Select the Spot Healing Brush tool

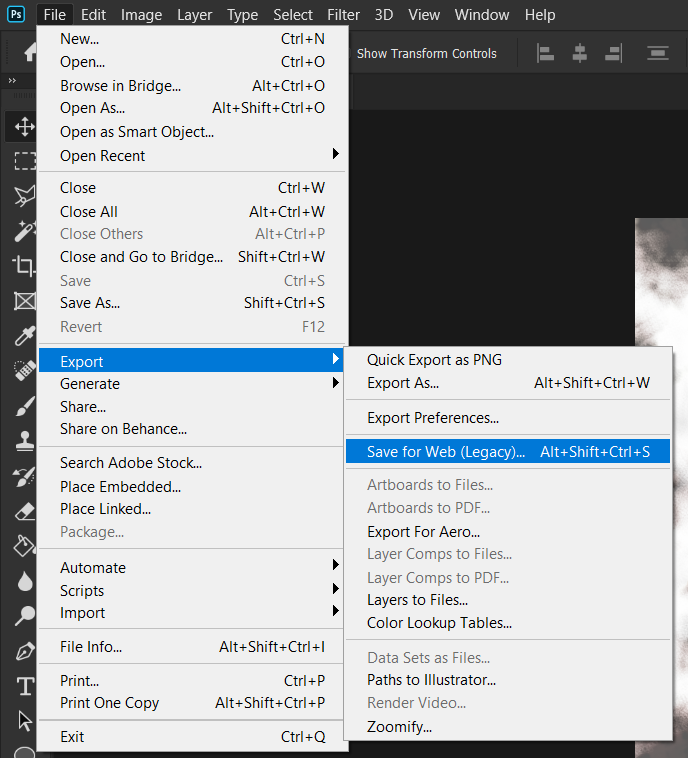coord(24,370)
